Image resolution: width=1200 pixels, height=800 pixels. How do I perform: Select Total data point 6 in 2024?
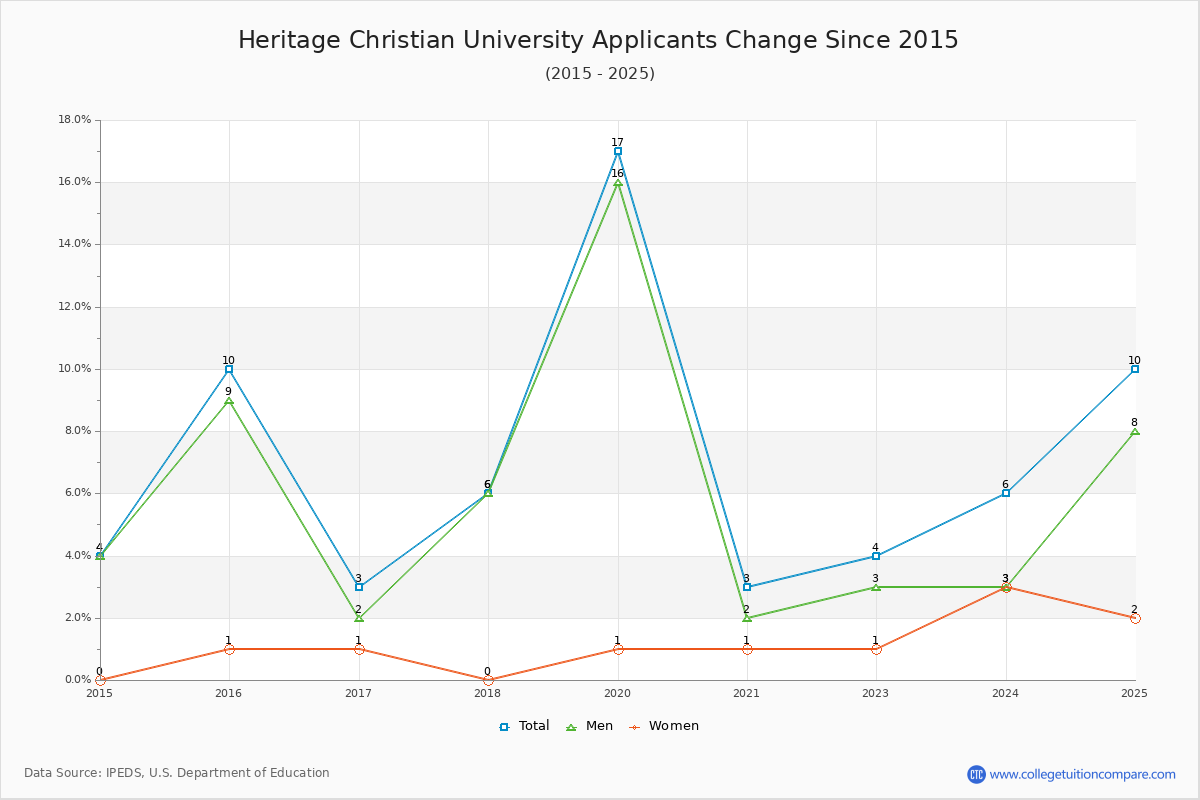[1006, 493]
